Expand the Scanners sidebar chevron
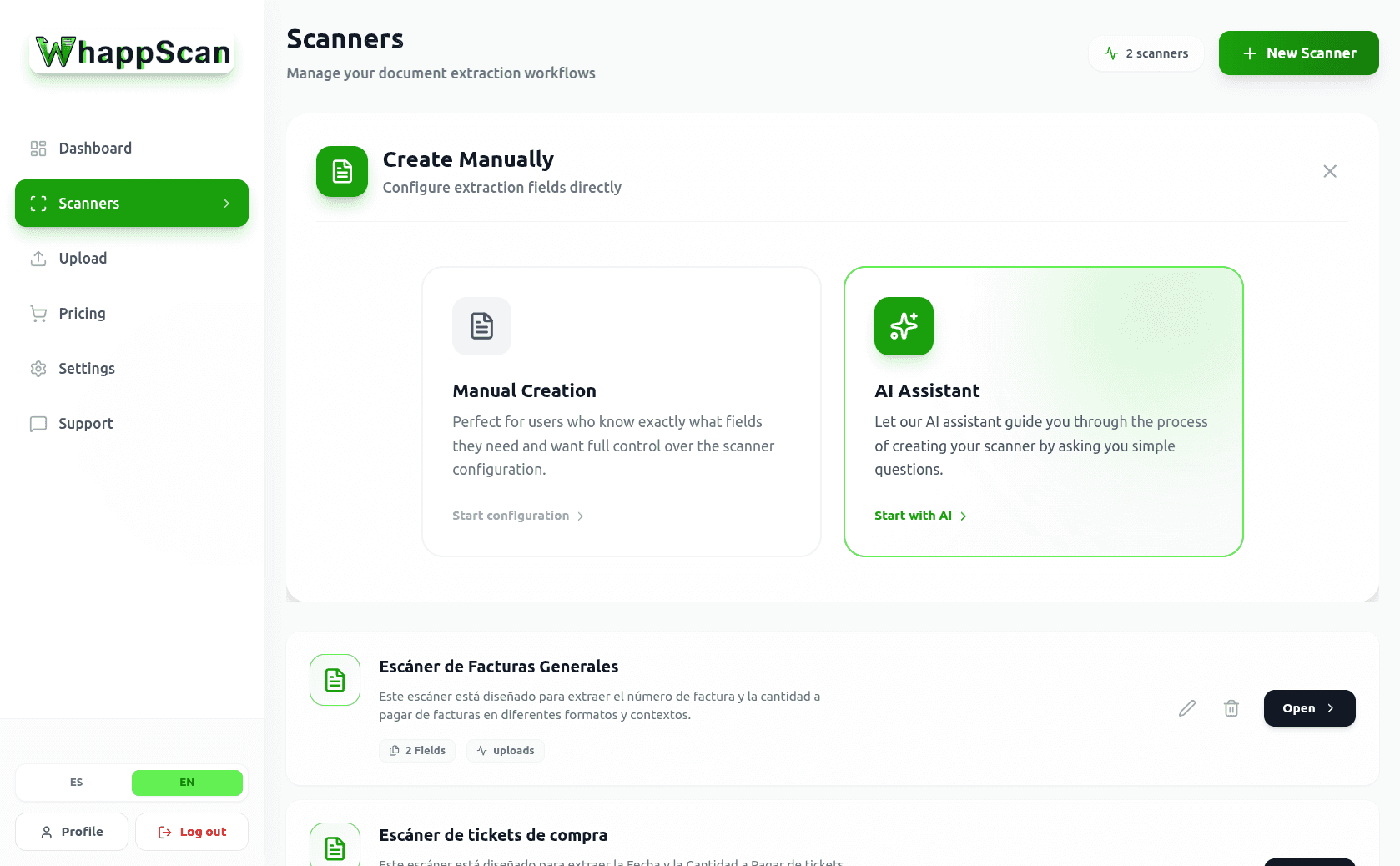1400x866 pixels. click(227, 204)
